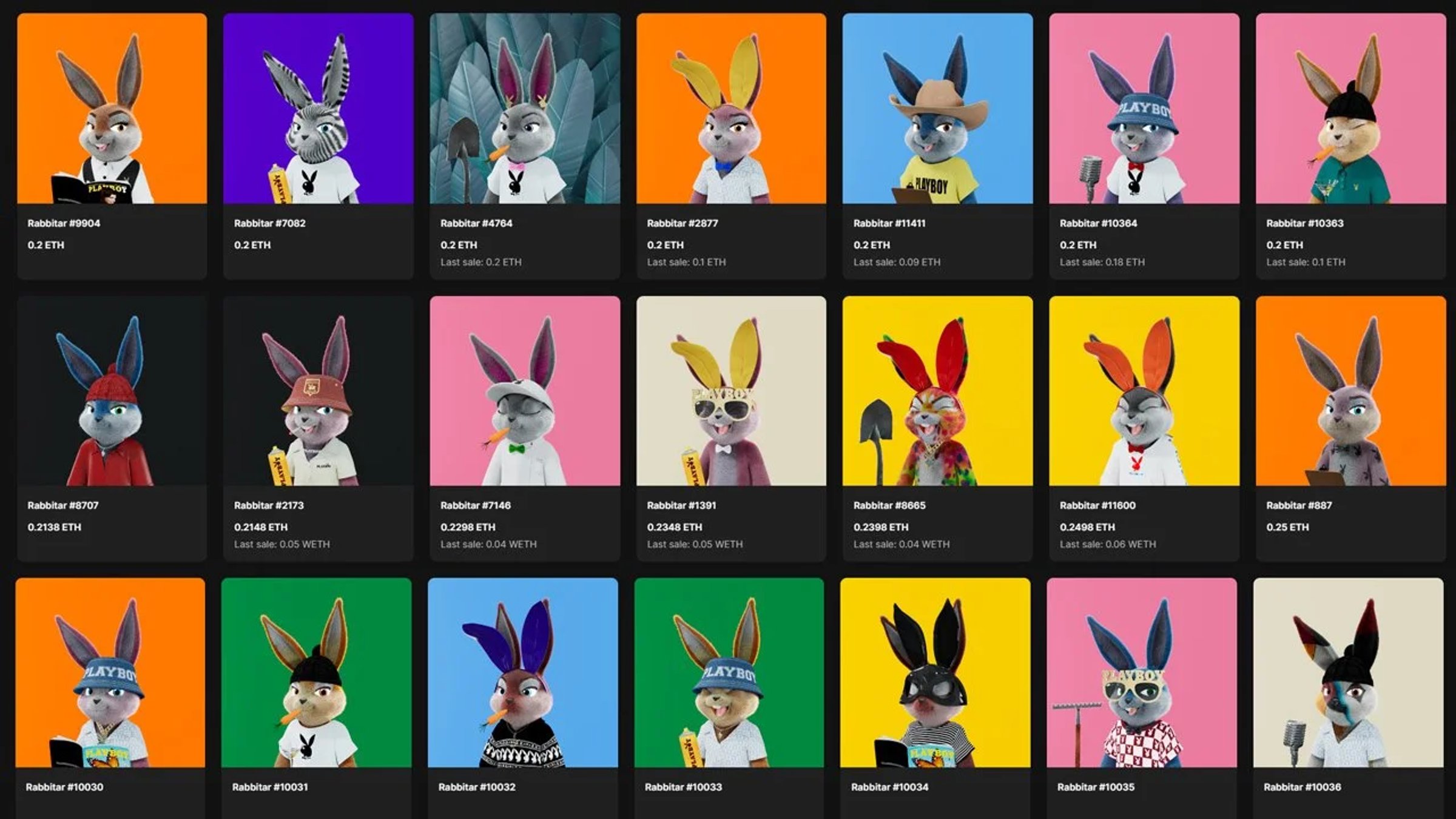This screenshot has width=1456, height=819.
Task: Click the "Rabbitar #8665" title text
Action: pos(889,505)
